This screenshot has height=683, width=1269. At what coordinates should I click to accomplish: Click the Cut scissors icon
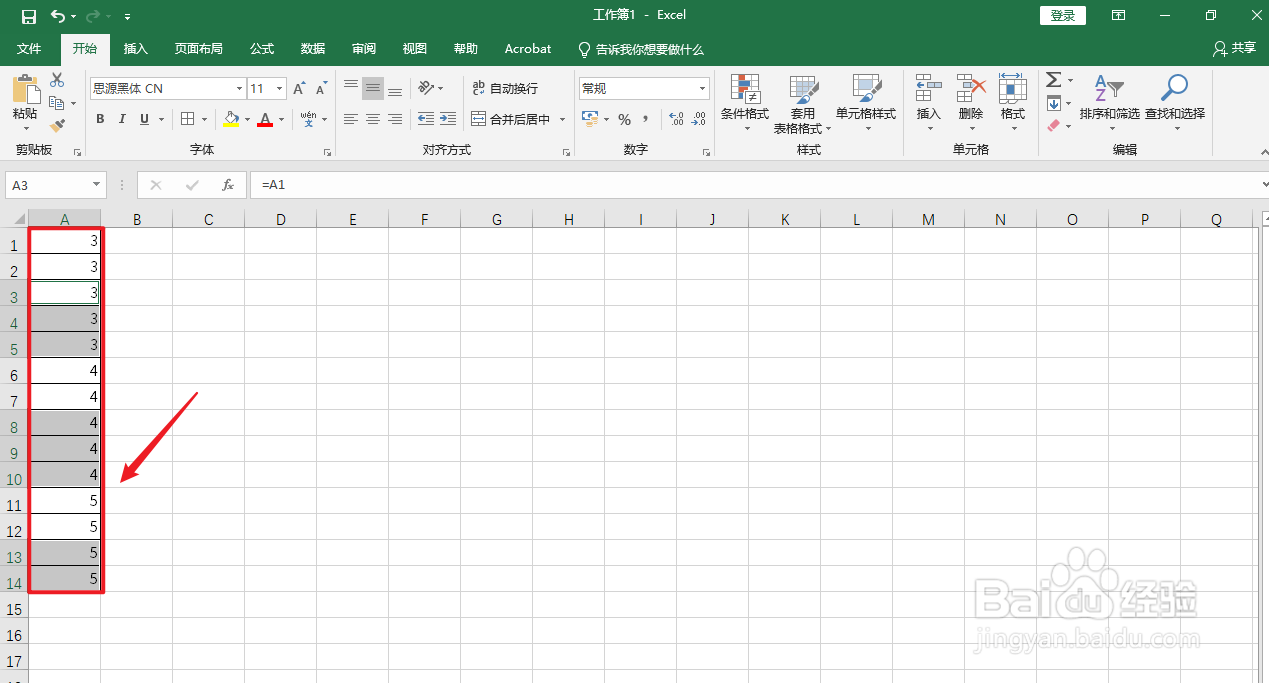(57, 80)
